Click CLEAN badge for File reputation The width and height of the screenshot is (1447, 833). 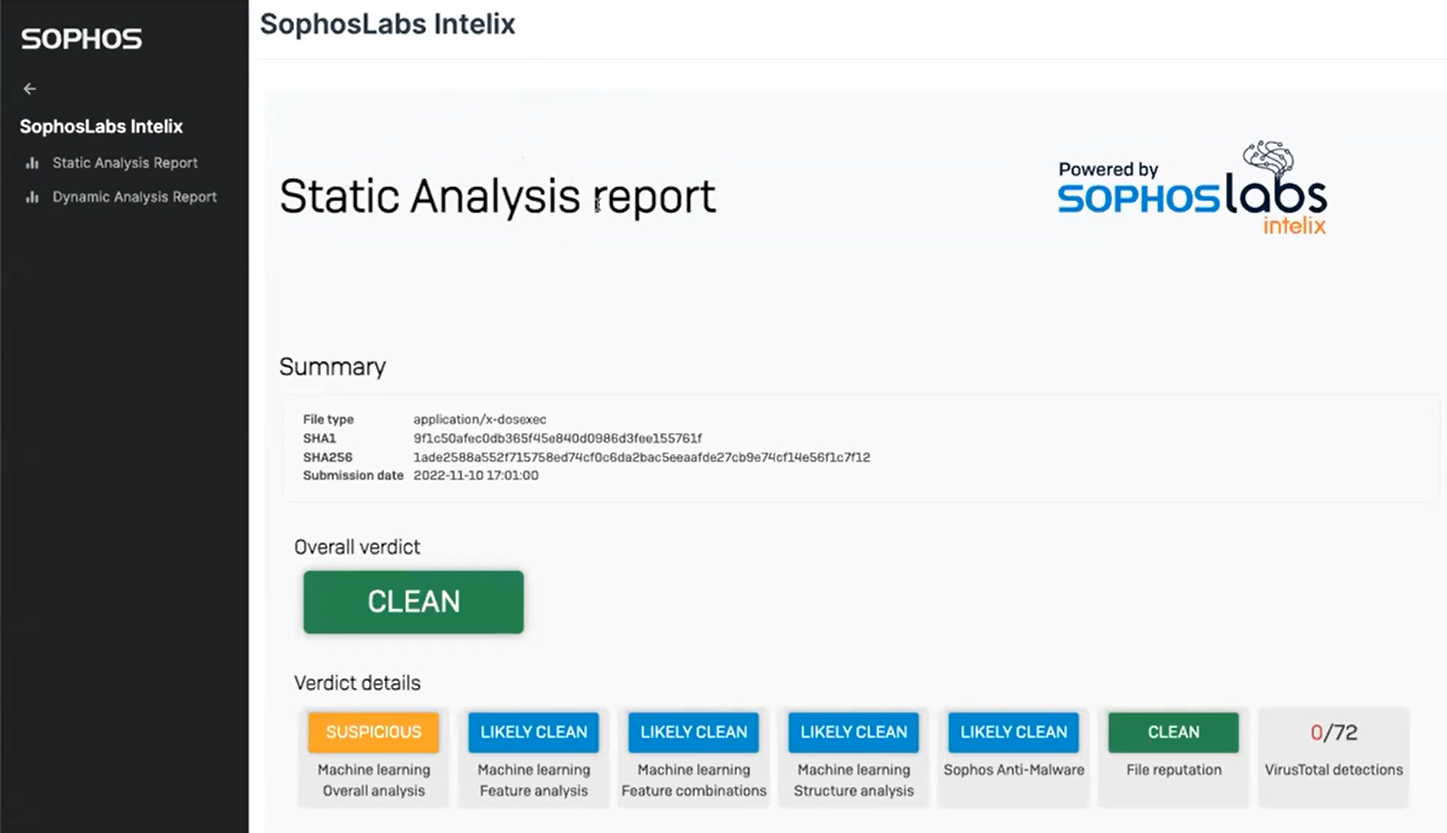[1173, 732]
